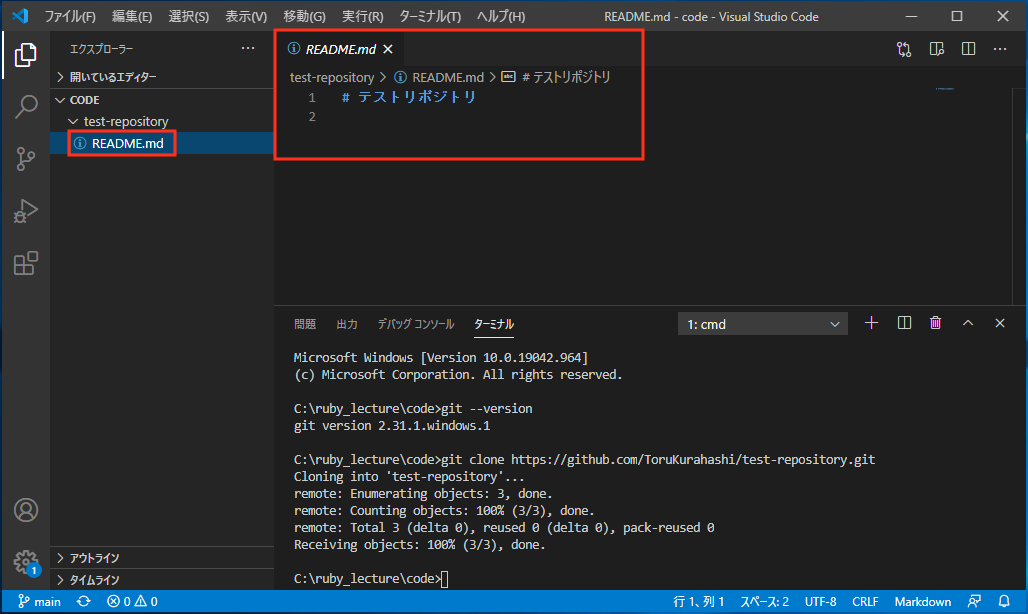This screenshot has width=1028, height=614.
Task: Open editor more actions ellipsis
Action: click(x=999, y=49)
